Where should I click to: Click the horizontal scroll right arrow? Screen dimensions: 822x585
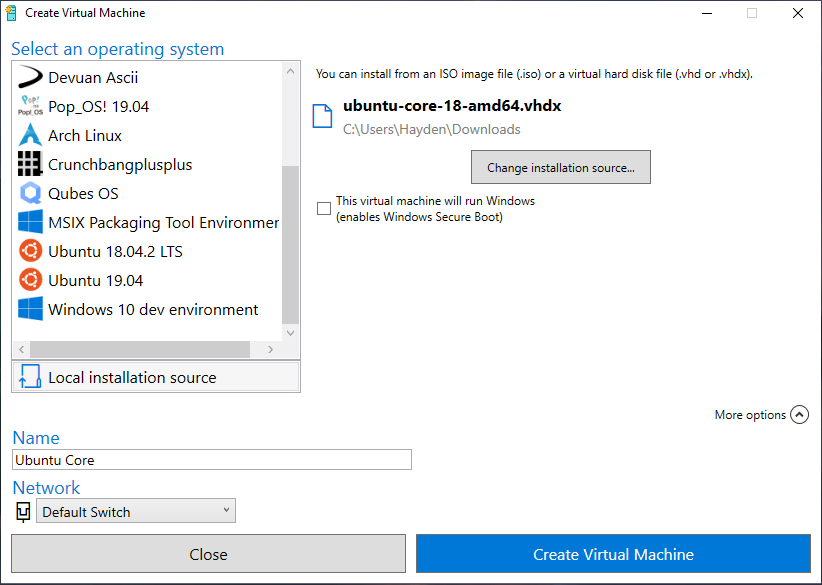coord(271,349)
